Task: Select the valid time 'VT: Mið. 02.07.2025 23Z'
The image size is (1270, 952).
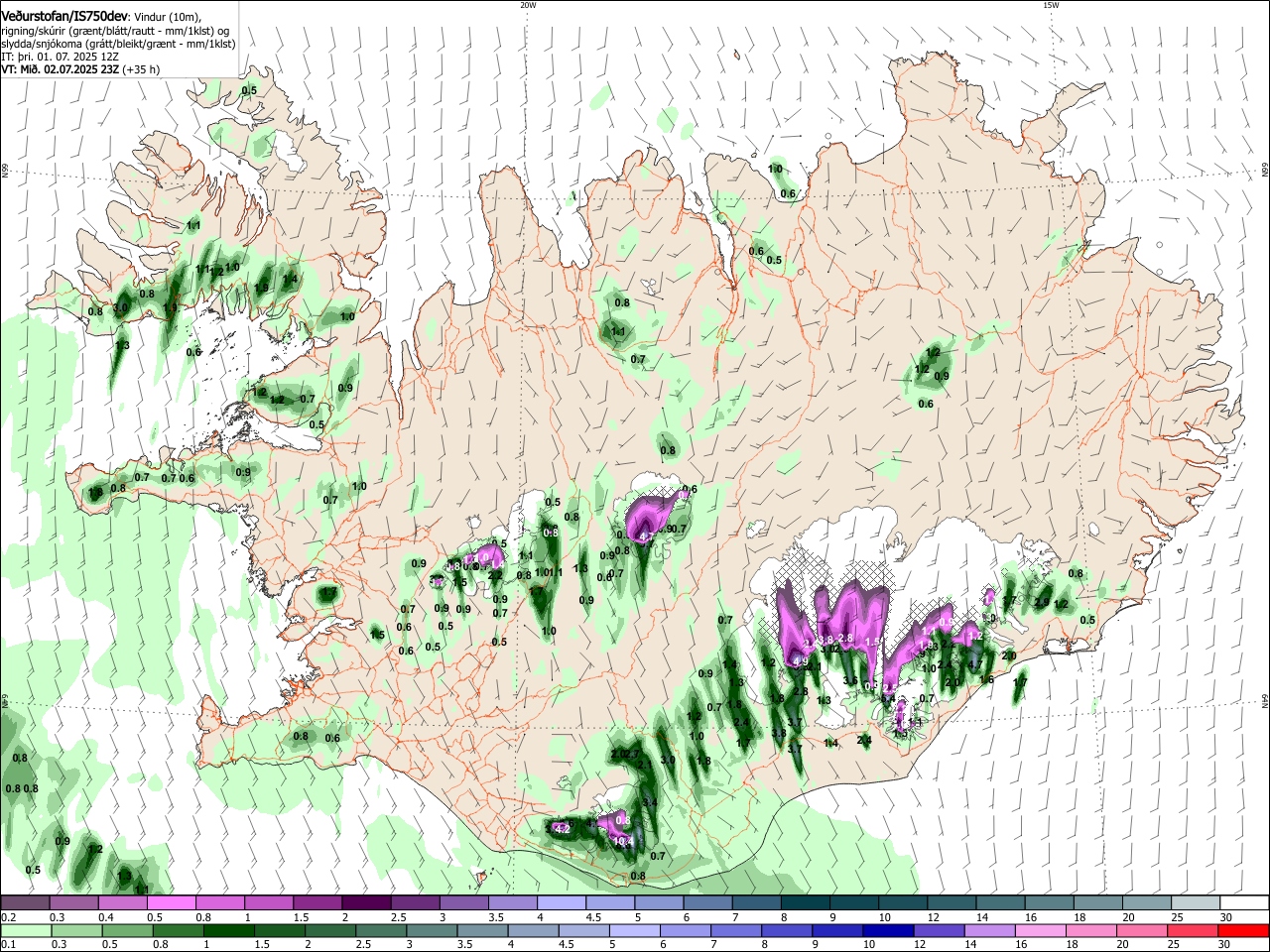Action: (60, 70)
